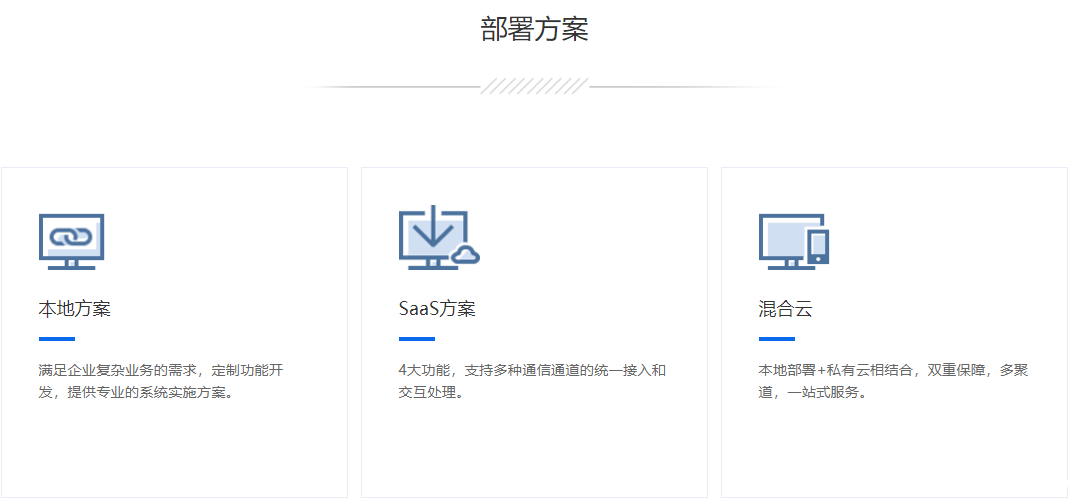Click the description starting with 满足企业复杂业务
The image size is (1070, 499).
pos(160,381)
